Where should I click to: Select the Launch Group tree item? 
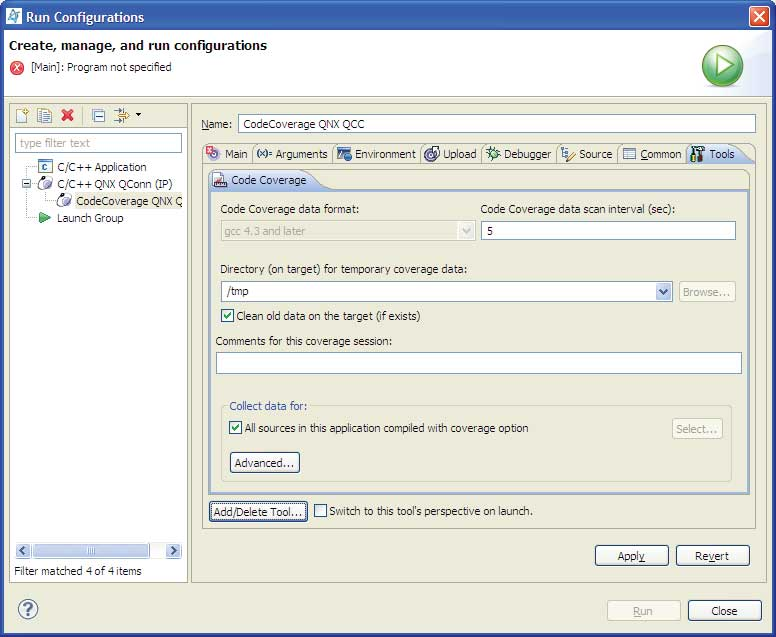click(89, 218)
